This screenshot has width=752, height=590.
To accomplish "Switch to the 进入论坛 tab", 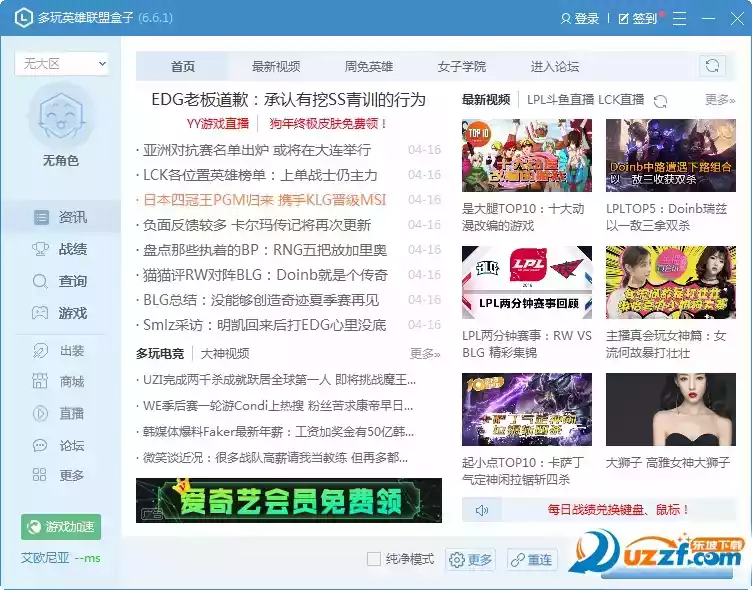I will [x=555, y=66].
